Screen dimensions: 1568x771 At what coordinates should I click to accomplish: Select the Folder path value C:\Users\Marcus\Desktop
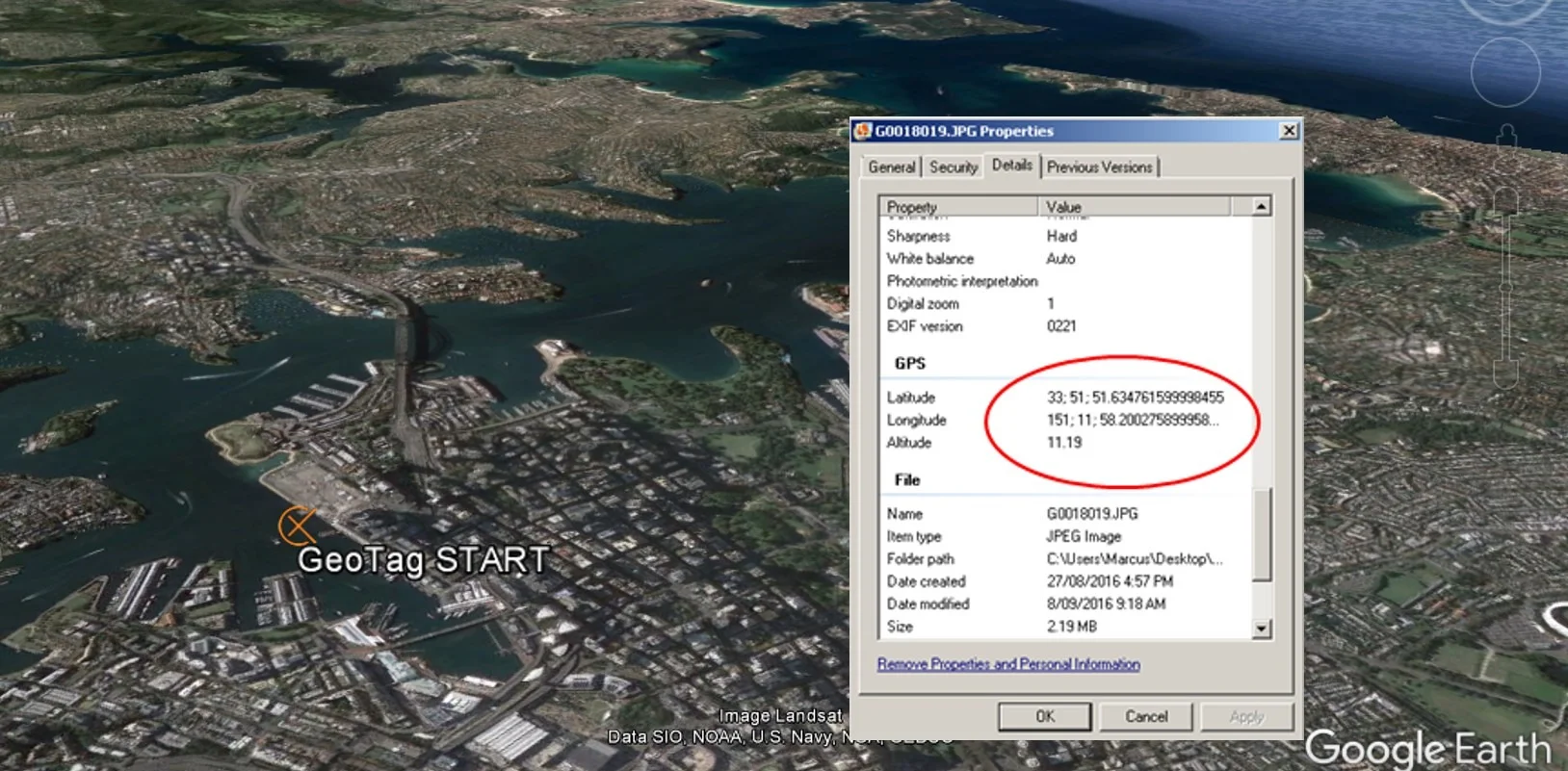point(1135,559)
